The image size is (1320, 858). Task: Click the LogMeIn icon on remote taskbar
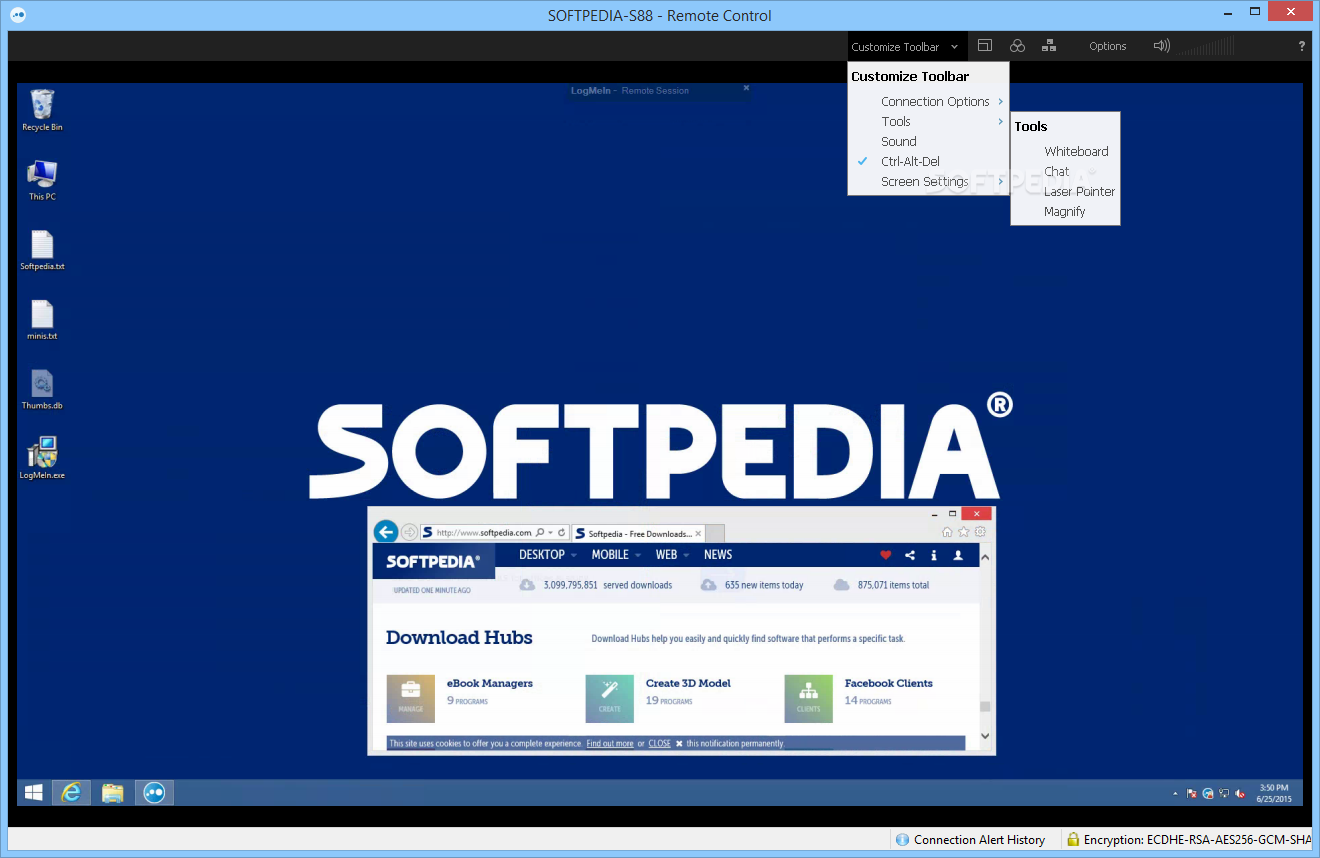(x=154, y=792)
